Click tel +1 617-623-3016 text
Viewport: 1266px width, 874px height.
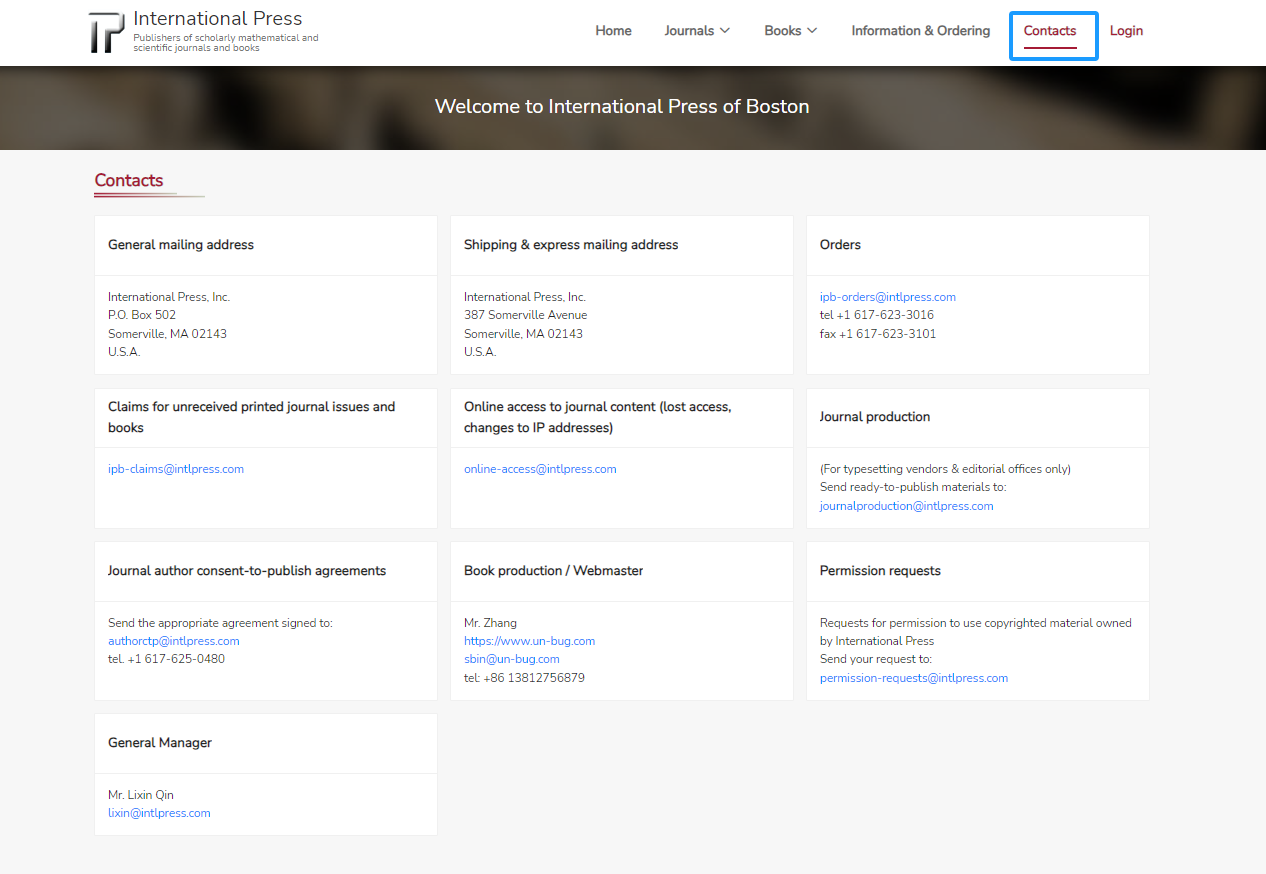877,315
